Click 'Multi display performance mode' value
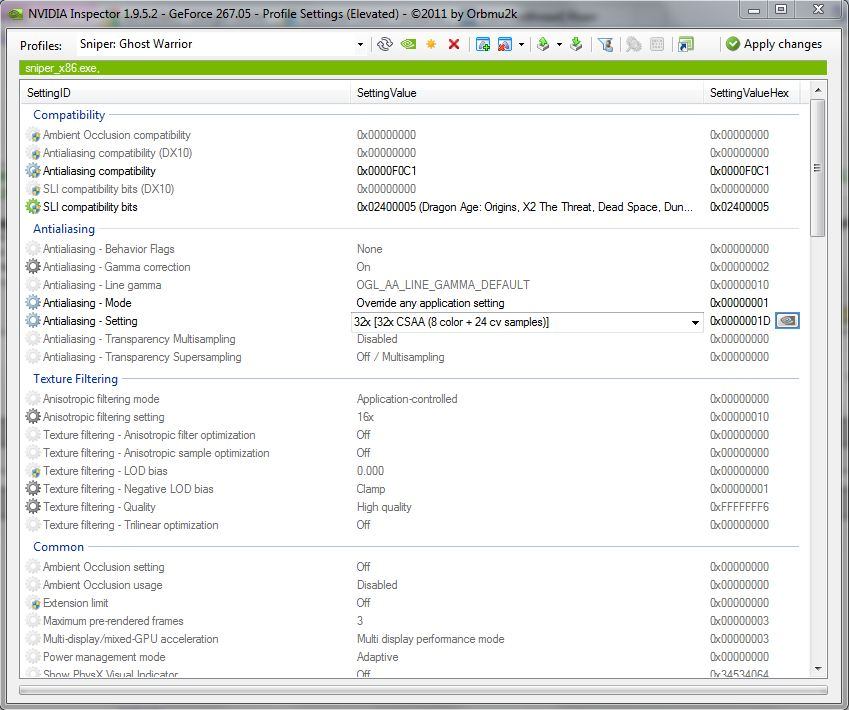Screen dimensions: 849x710 [x=430, y=639]
